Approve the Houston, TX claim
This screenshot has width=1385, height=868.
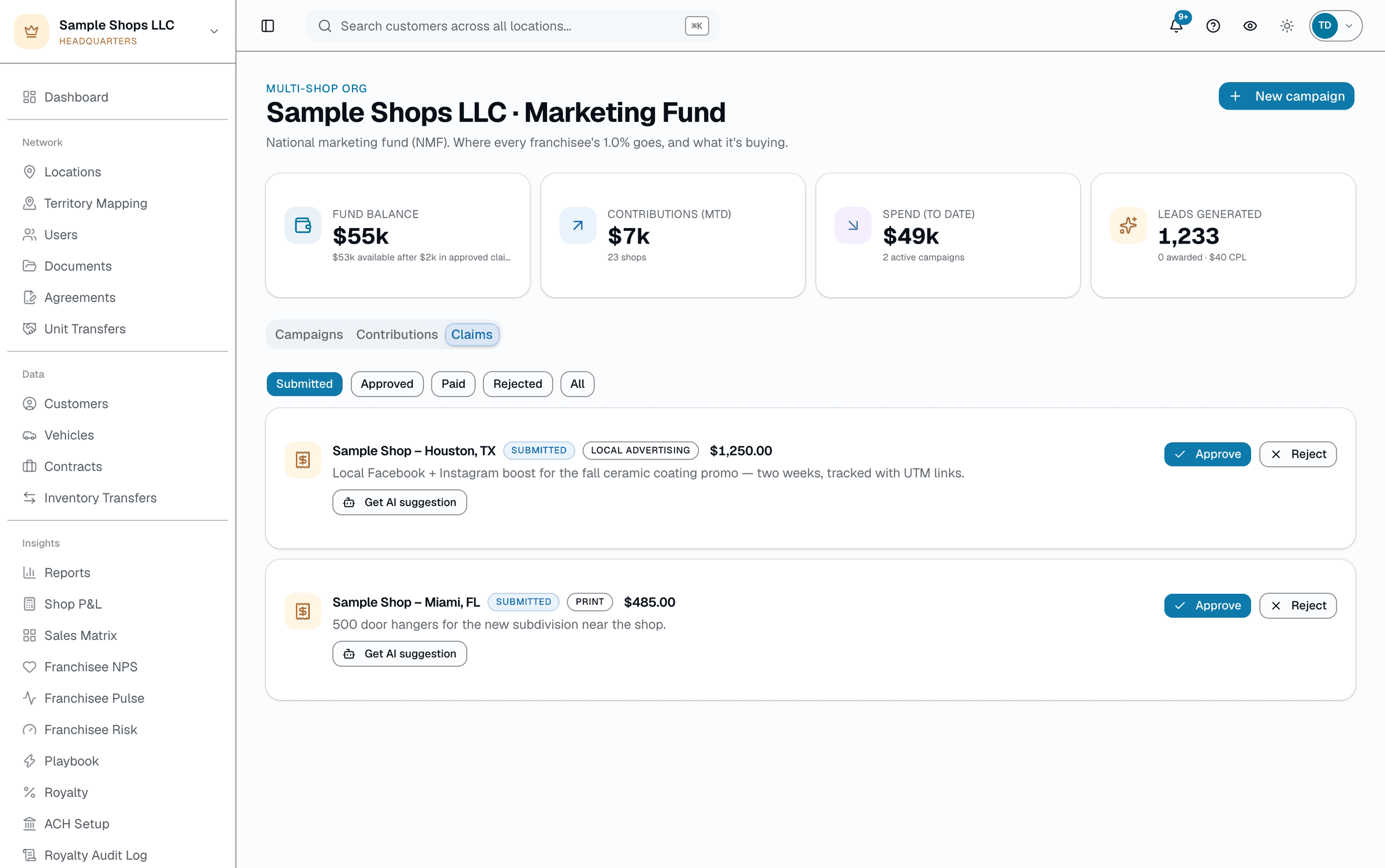pos(1207,454)
